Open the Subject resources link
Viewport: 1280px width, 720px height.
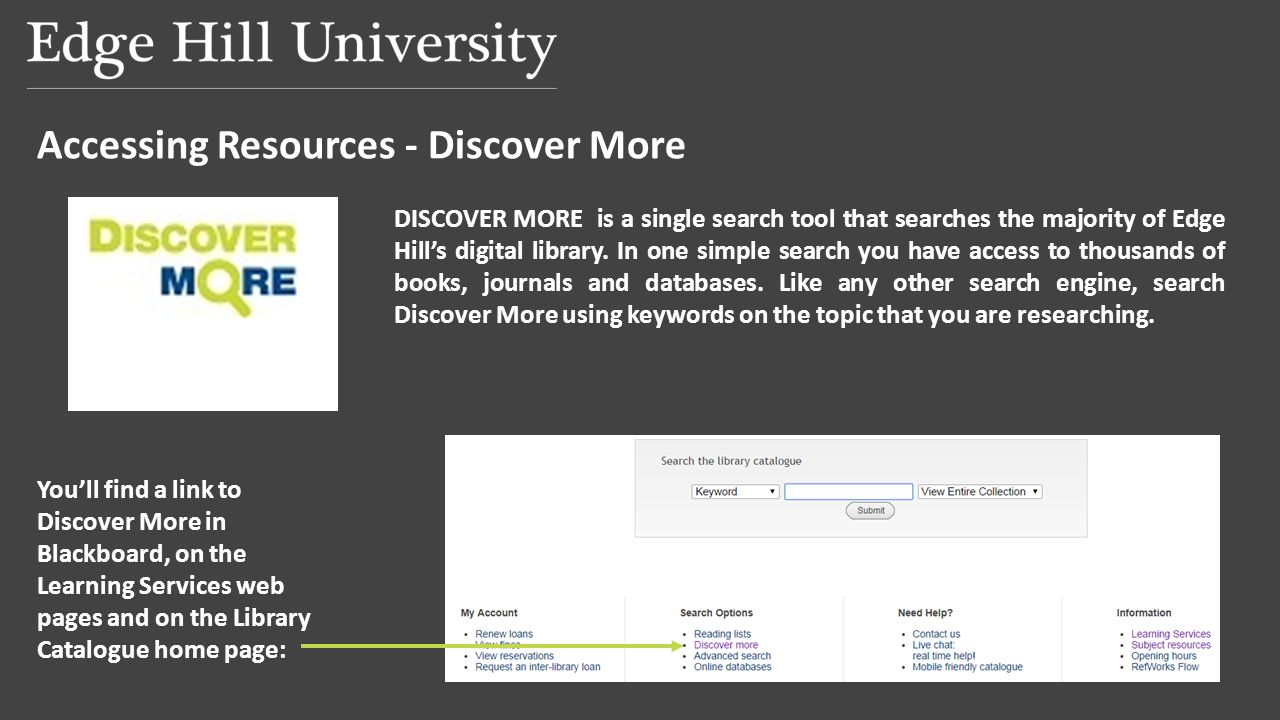point(1170,645)
